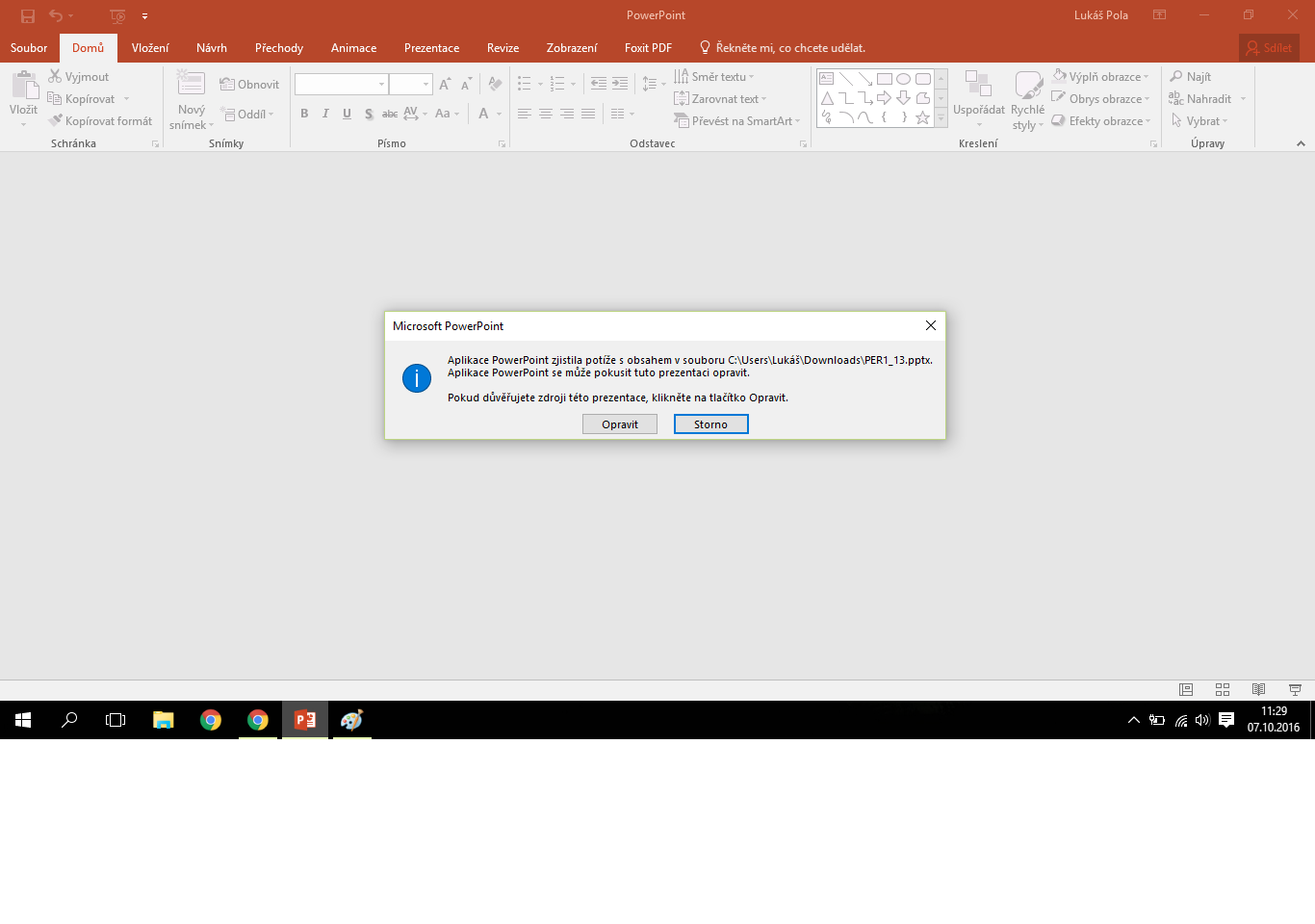Image resolution: width=1315 pixels, height=924 pixels.
Task: Toggle strikethrough formatting
Action: 390,114
